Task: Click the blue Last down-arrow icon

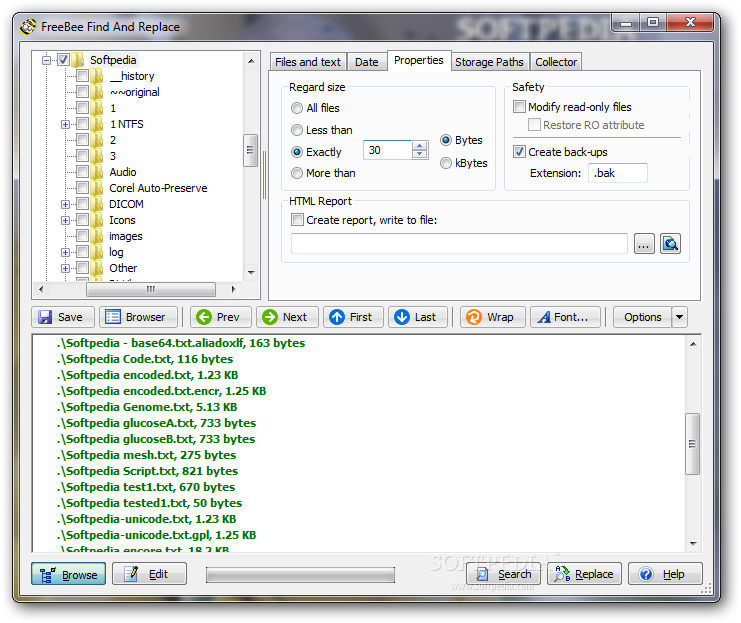Action: click(x=402, y=317)
